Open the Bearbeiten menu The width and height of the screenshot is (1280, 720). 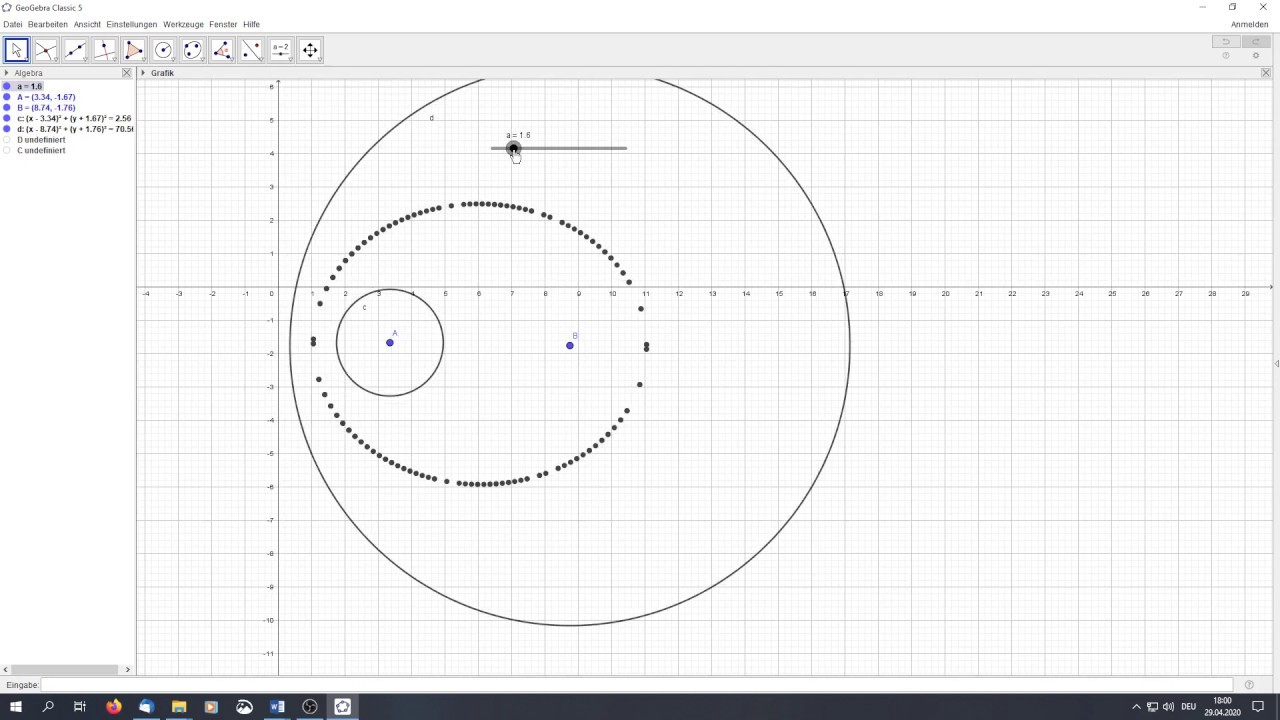tap(48, 24)
